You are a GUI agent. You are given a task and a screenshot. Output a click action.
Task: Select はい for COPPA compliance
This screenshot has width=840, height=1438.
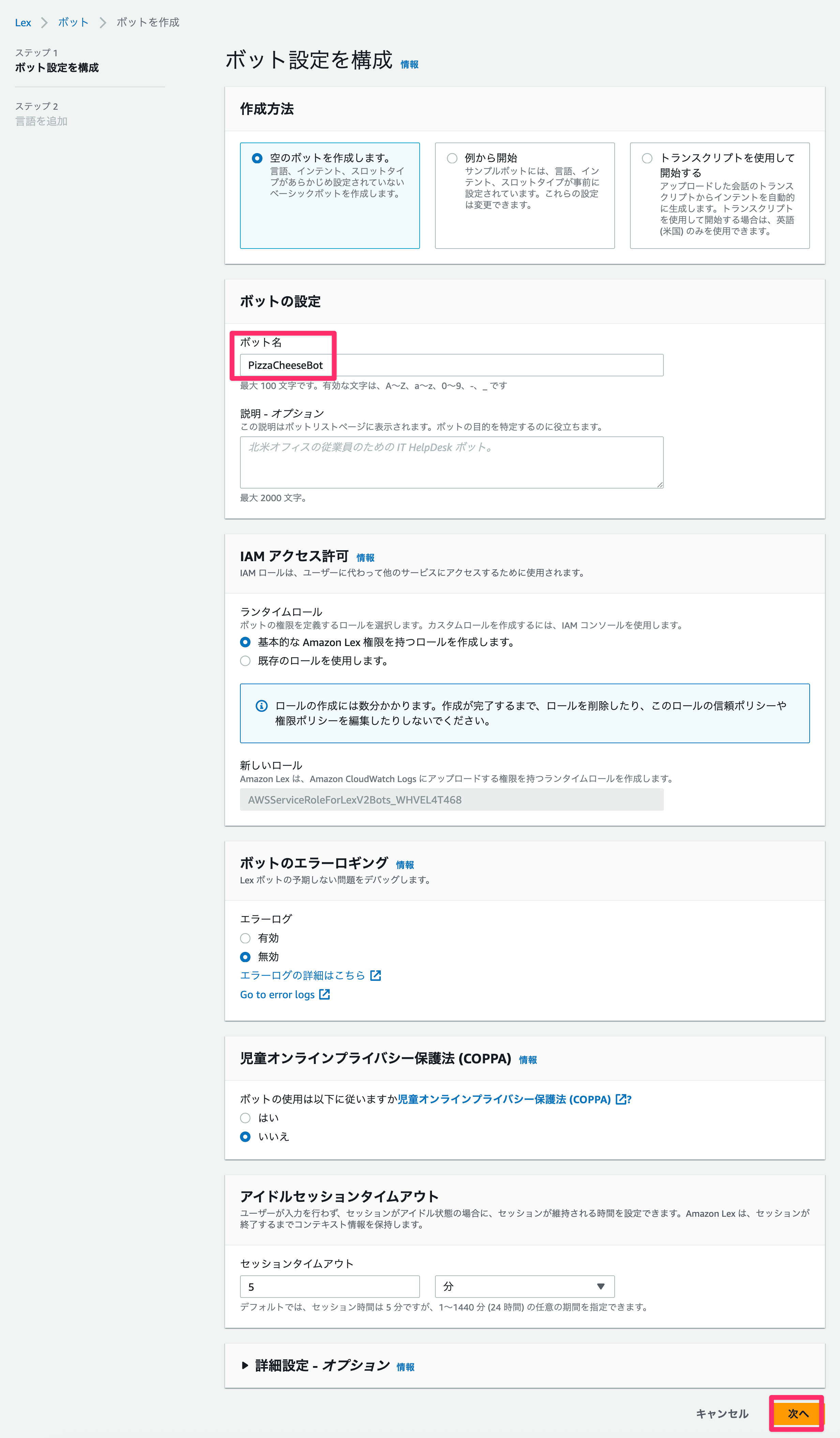pos(245,1117)
